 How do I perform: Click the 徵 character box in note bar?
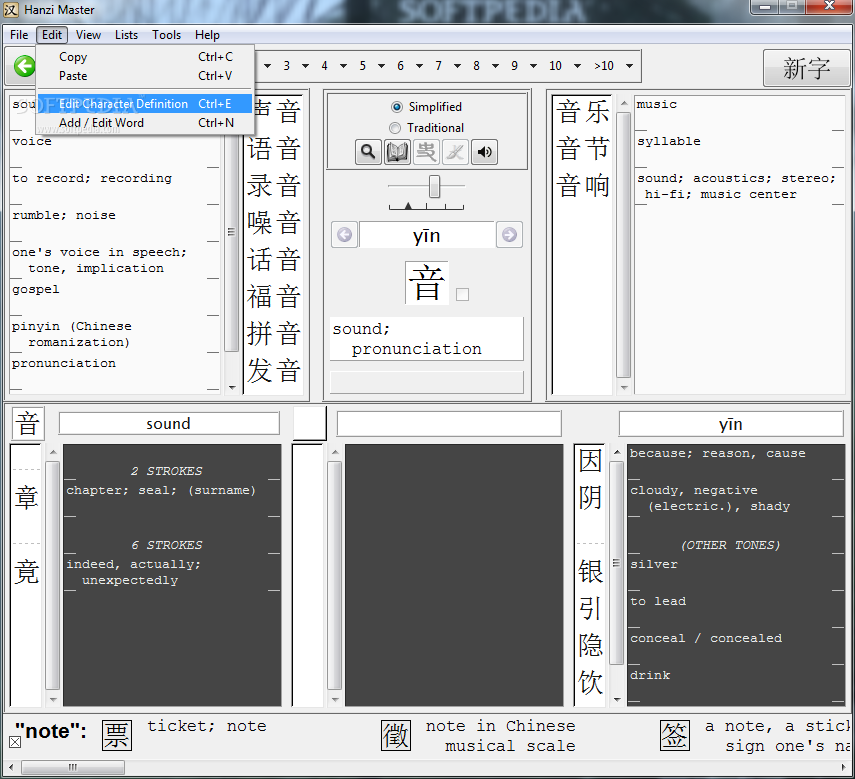(396, 735)
